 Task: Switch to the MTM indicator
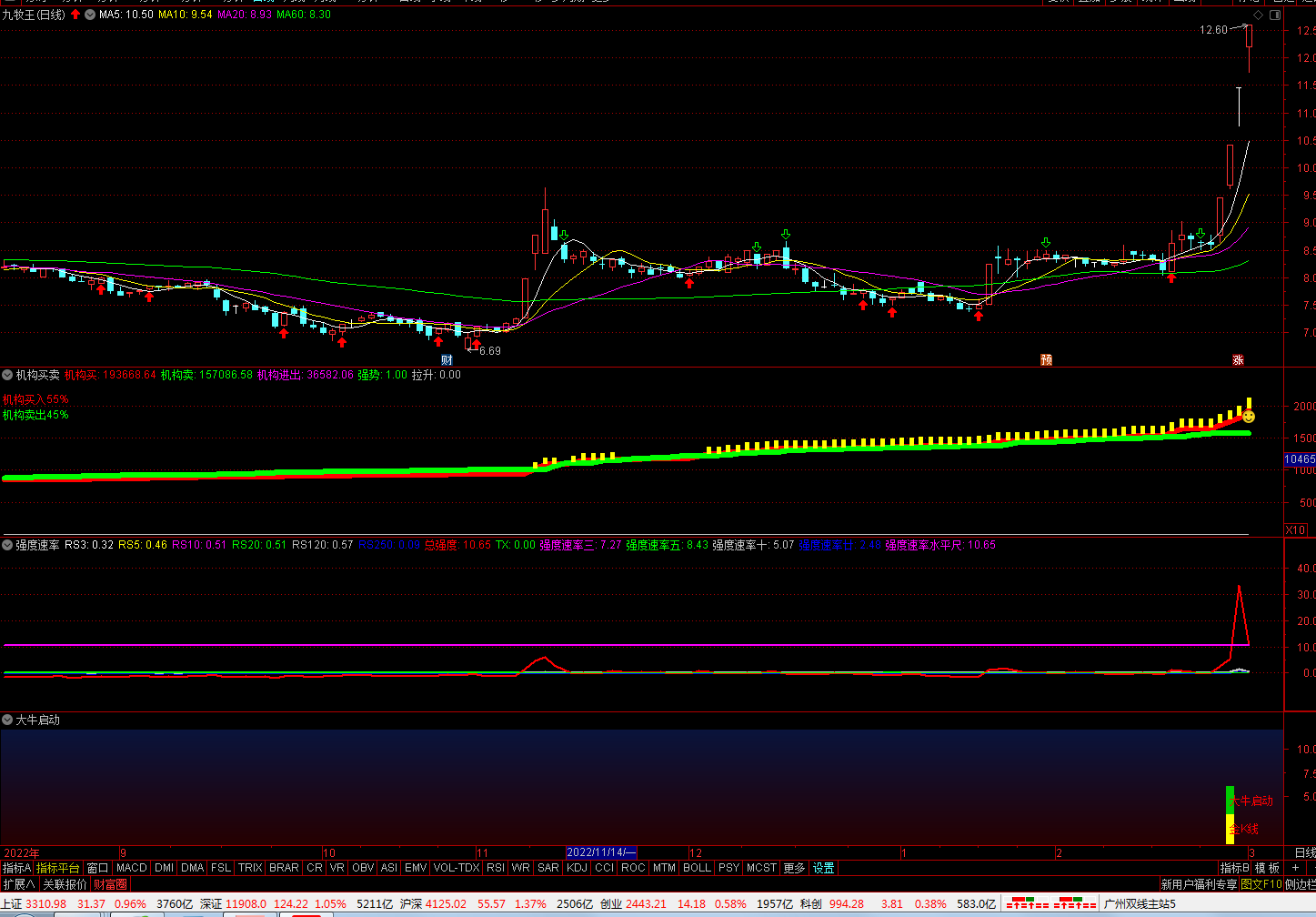664,868
